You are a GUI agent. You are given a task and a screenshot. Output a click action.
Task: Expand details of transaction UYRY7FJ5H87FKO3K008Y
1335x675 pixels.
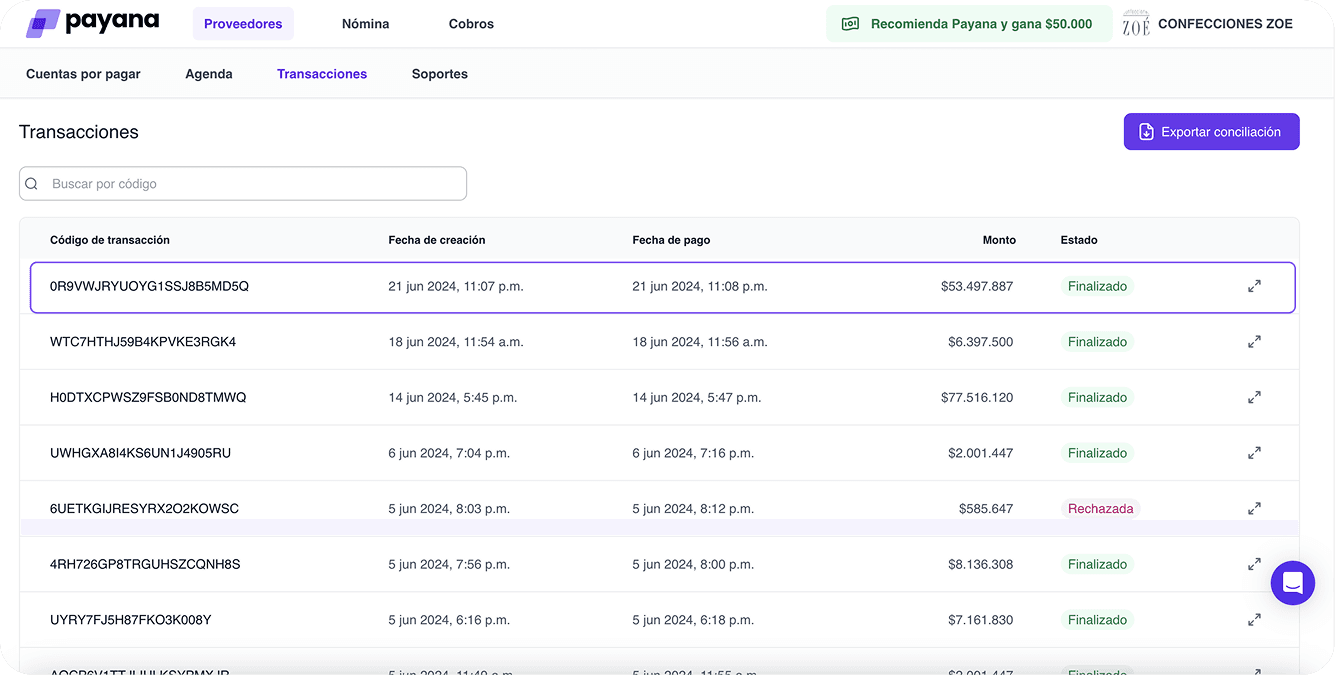coord(1254,619)
